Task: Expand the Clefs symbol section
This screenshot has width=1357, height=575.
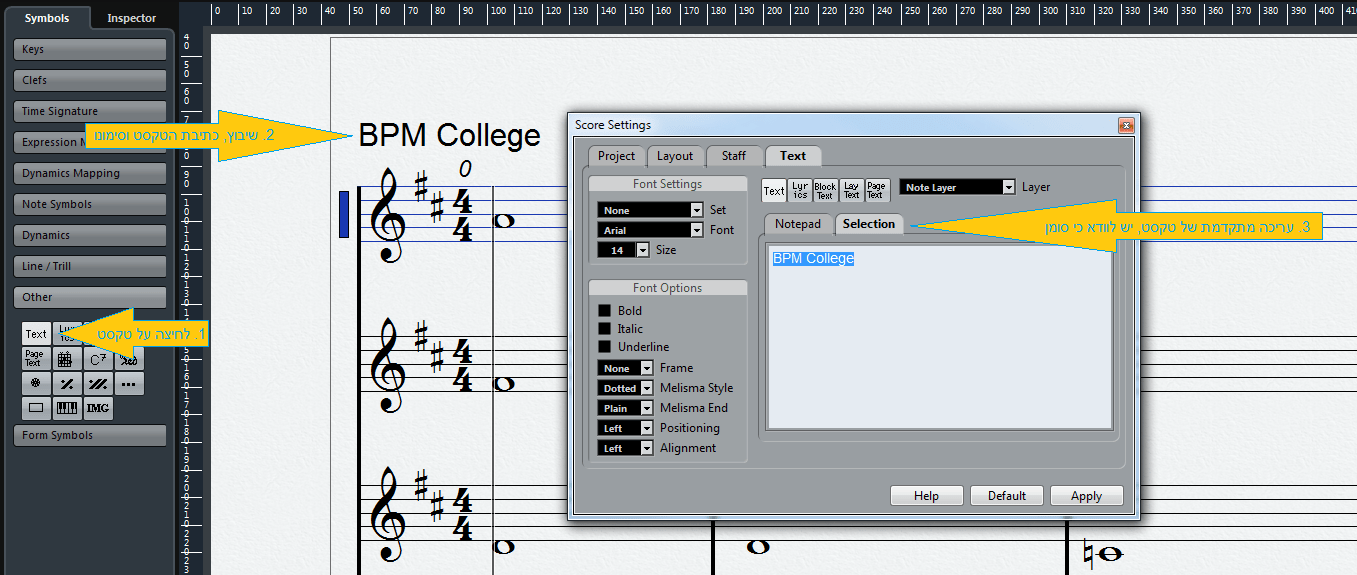Action: (90, 80)
